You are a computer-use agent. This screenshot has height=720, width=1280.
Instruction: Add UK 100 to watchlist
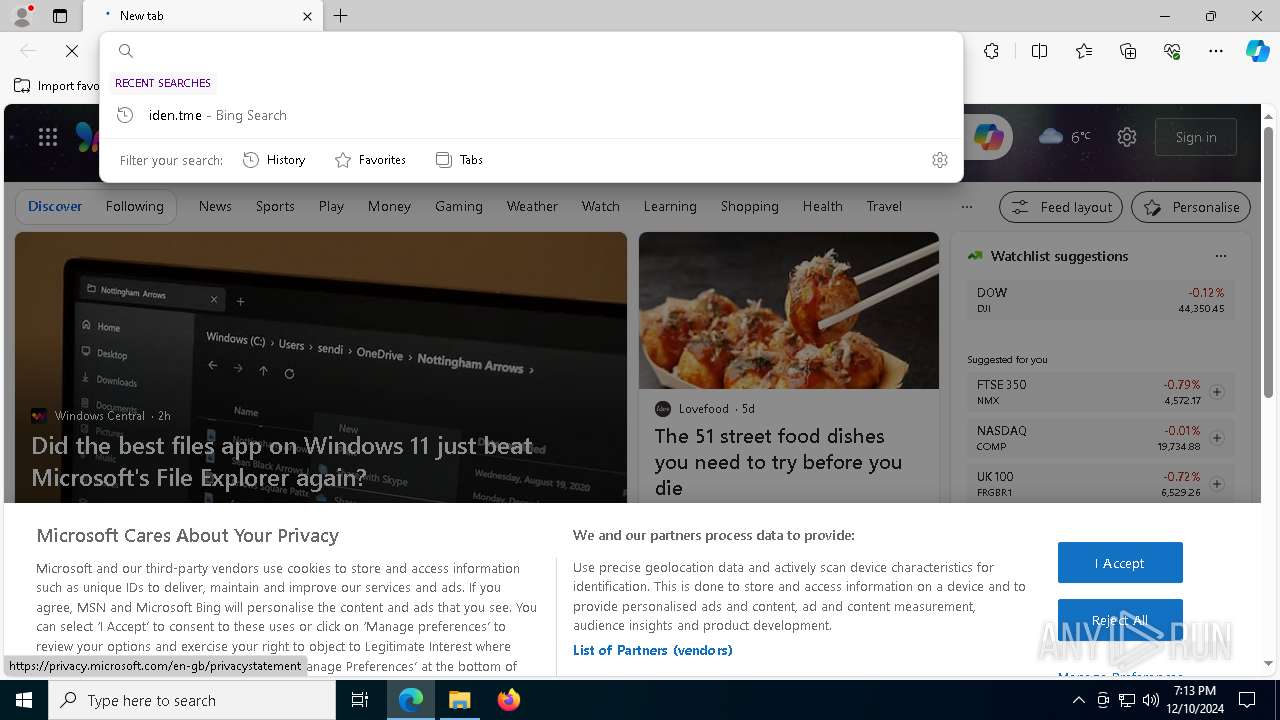coord(1217,484)
